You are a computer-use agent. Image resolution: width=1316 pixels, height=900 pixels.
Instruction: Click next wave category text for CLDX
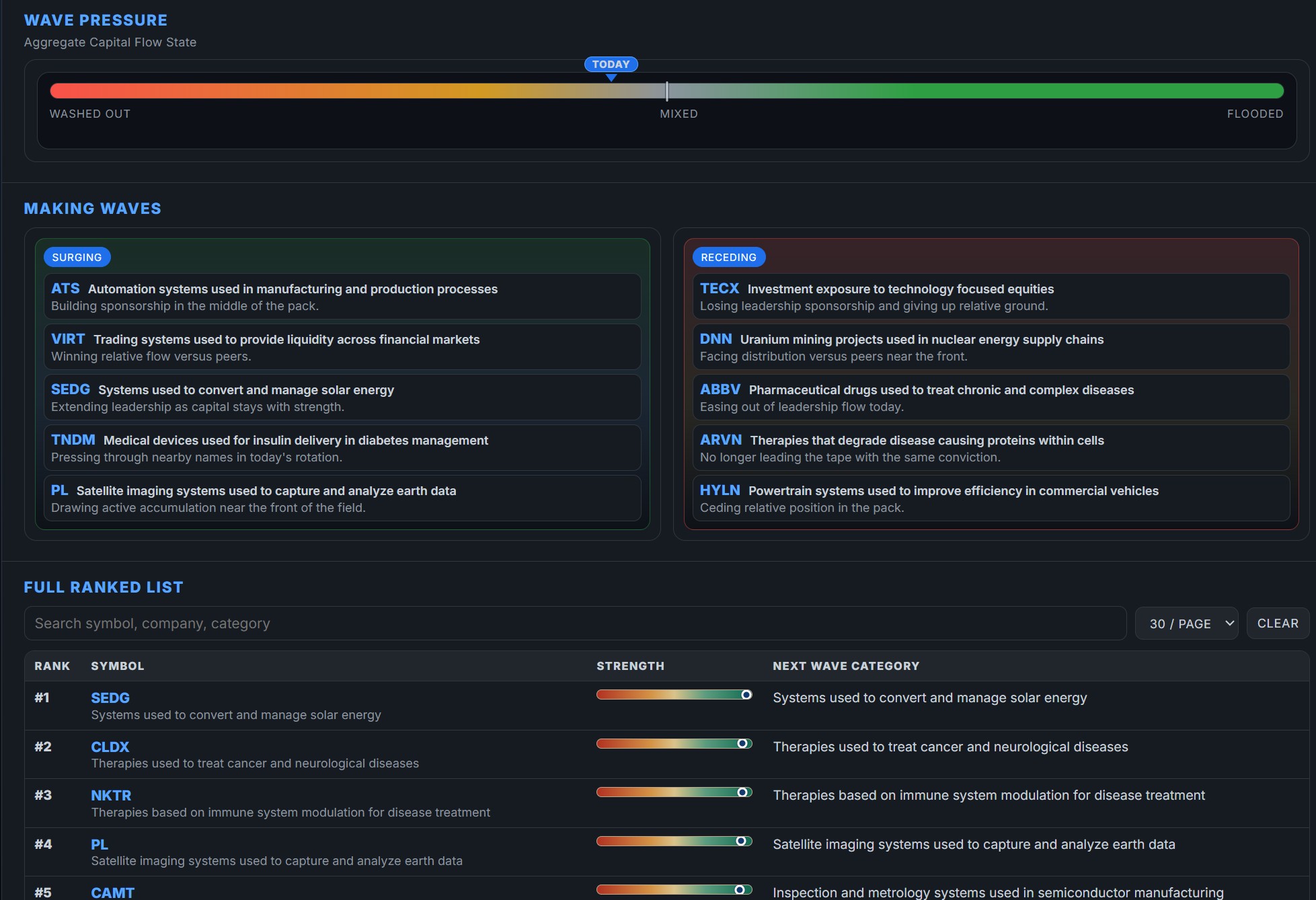point(950,747)
